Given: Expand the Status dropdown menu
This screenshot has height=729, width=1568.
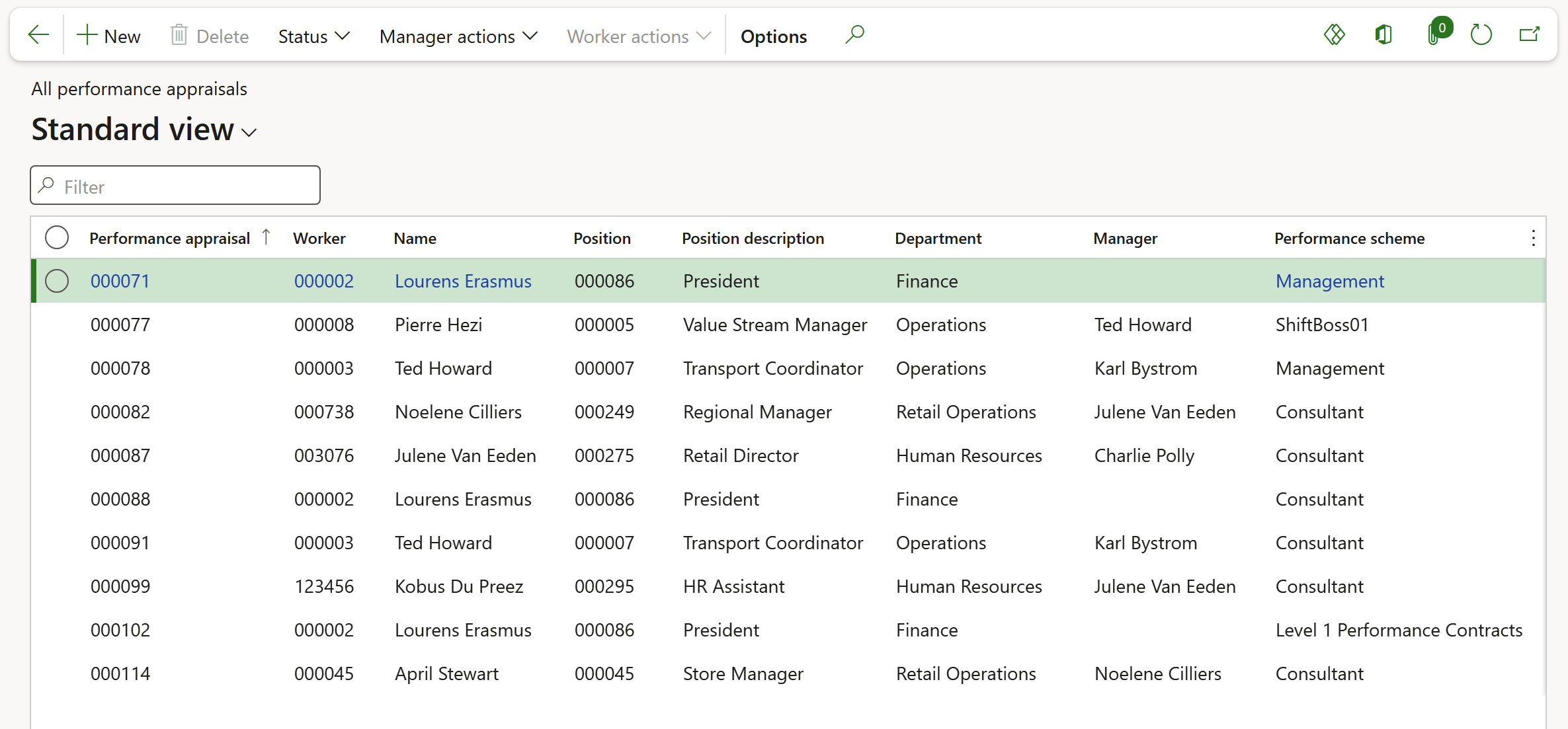Looking at the screenshot, I should click(313, 36).
